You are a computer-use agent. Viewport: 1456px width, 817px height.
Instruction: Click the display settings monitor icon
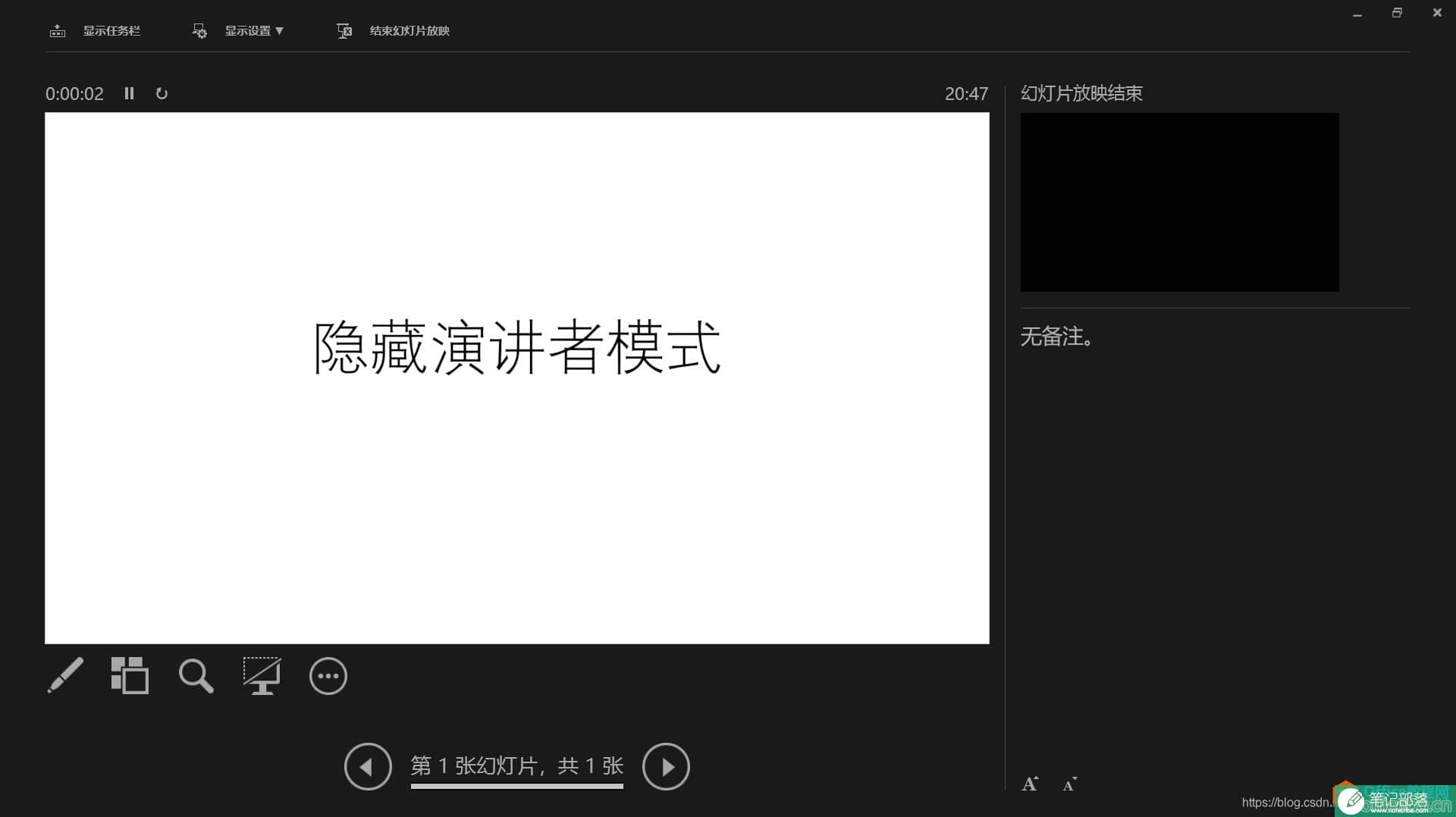click(199, 31)
